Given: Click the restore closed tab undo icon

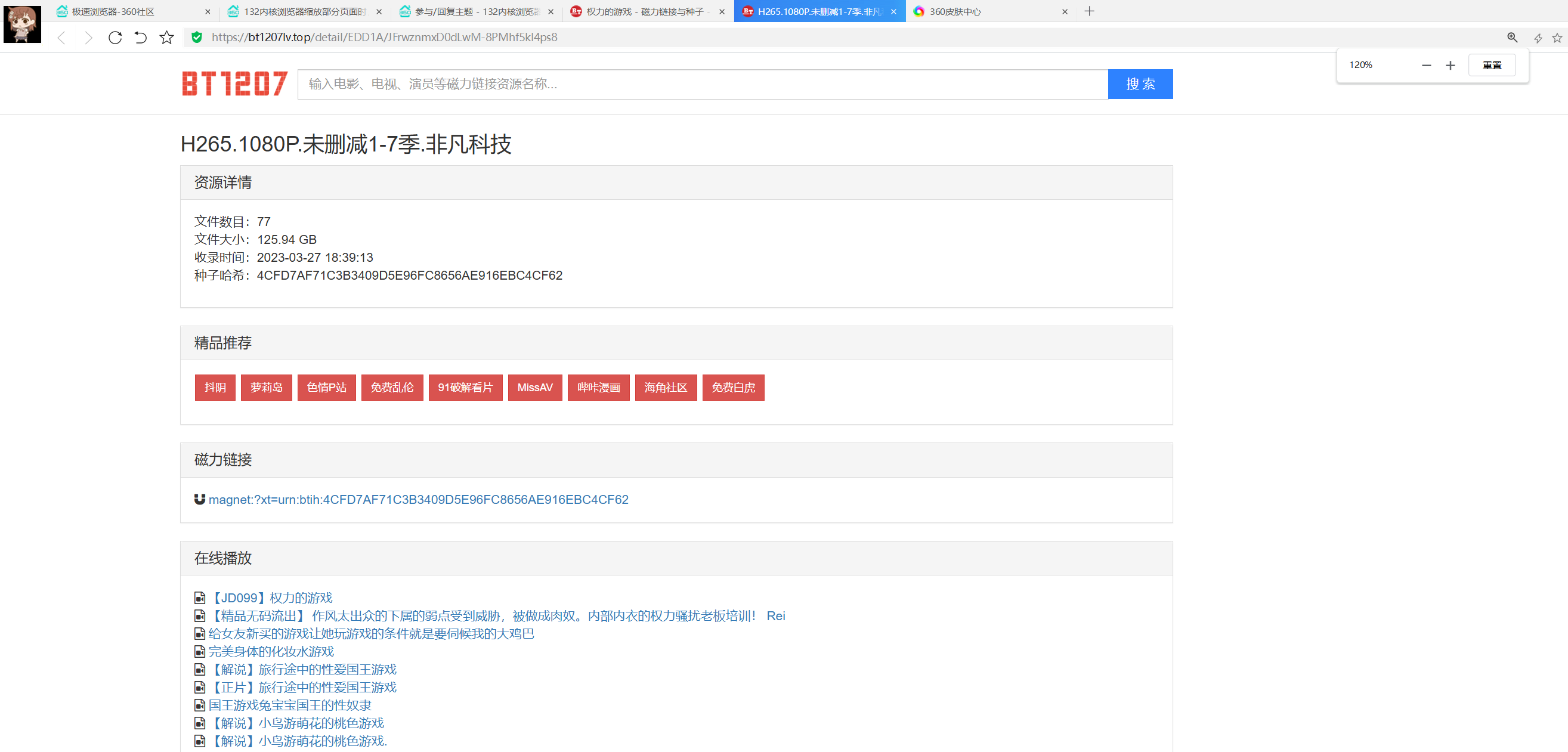Looking at the screenshot, I should [x=141, y=38].
